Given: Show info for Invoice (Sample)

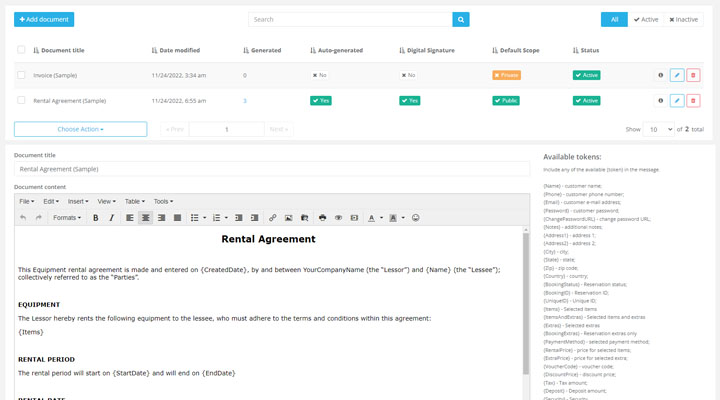Looking at the screenshot, I should (x=660, y=75).
